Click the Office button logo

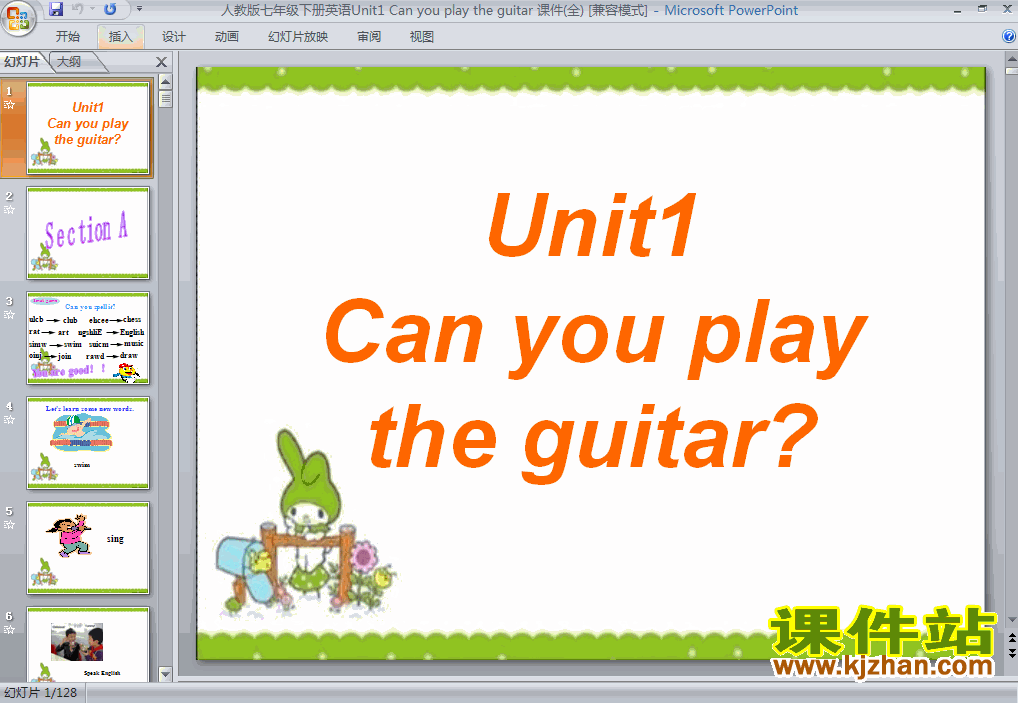(x=18, y=17)
